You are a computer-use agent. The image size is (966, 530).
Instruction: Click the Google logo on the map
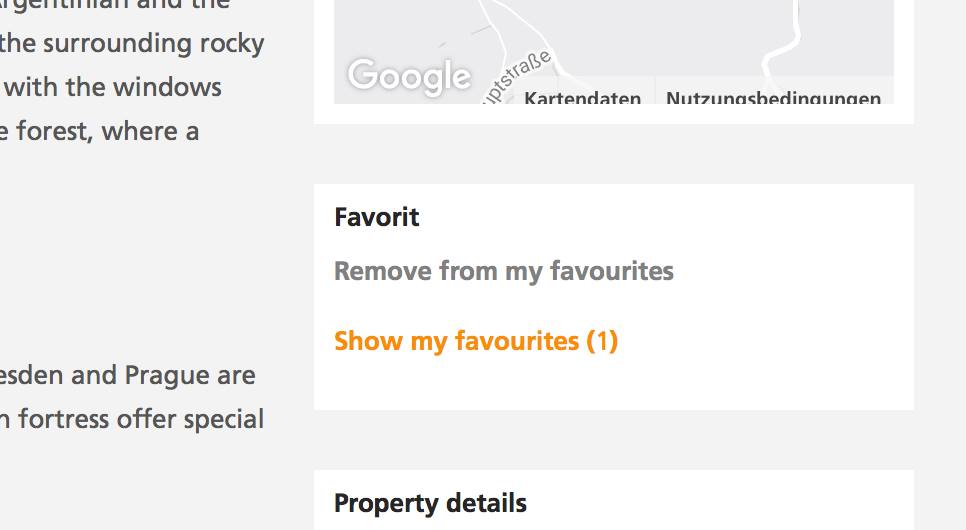410,76
